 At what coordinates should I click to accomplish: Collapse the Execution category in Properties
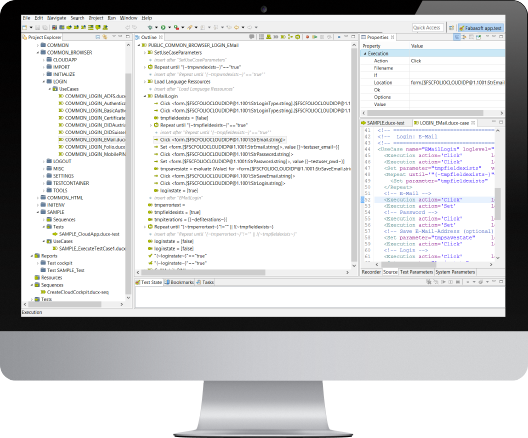tap(365, 54)
